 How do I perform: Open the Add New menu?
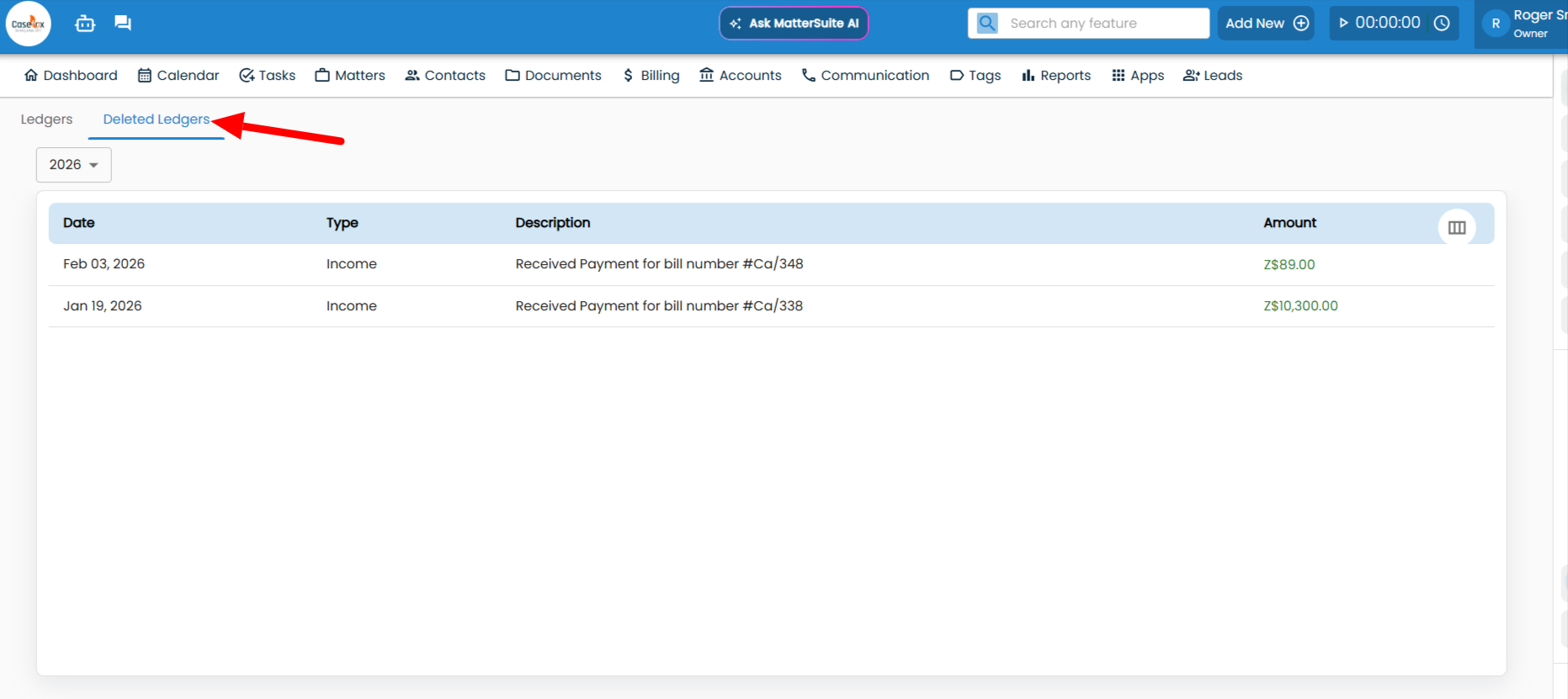coord(1266,24)
